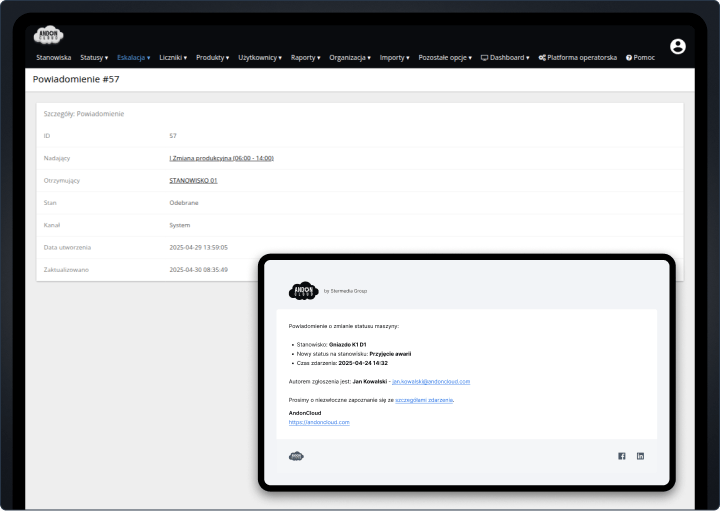Click the AndonCloud logo in header
The height and width of the screenshot is (511, 720).
pyautogui.click(x=48, y=36)
